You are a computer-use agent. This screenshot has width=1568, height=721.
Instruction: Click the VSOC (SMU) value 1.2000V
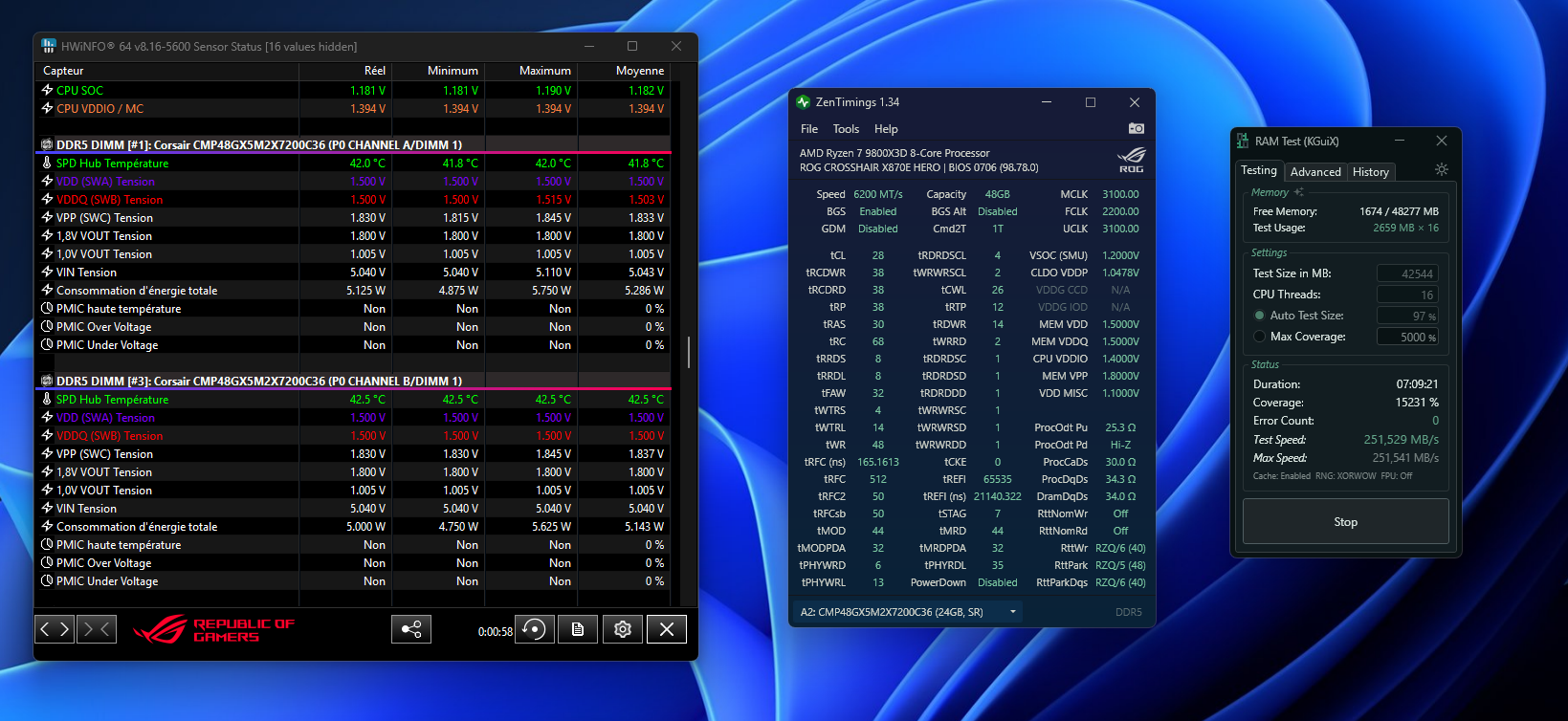[1120, 255]
